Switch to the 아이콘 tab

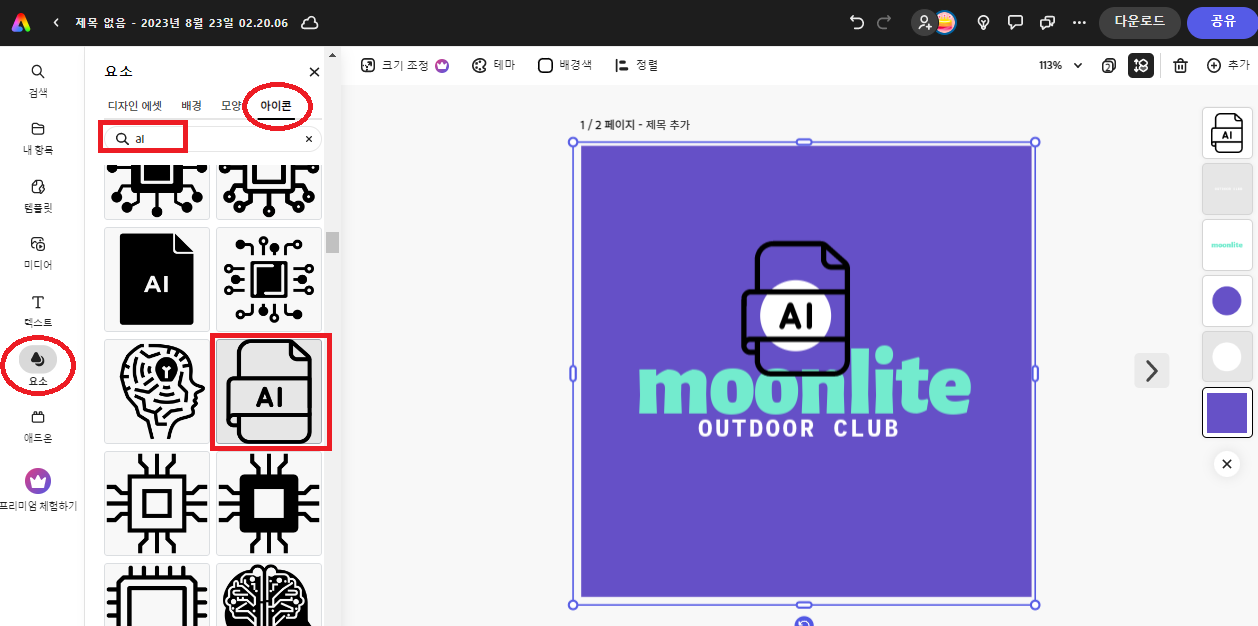277,105
